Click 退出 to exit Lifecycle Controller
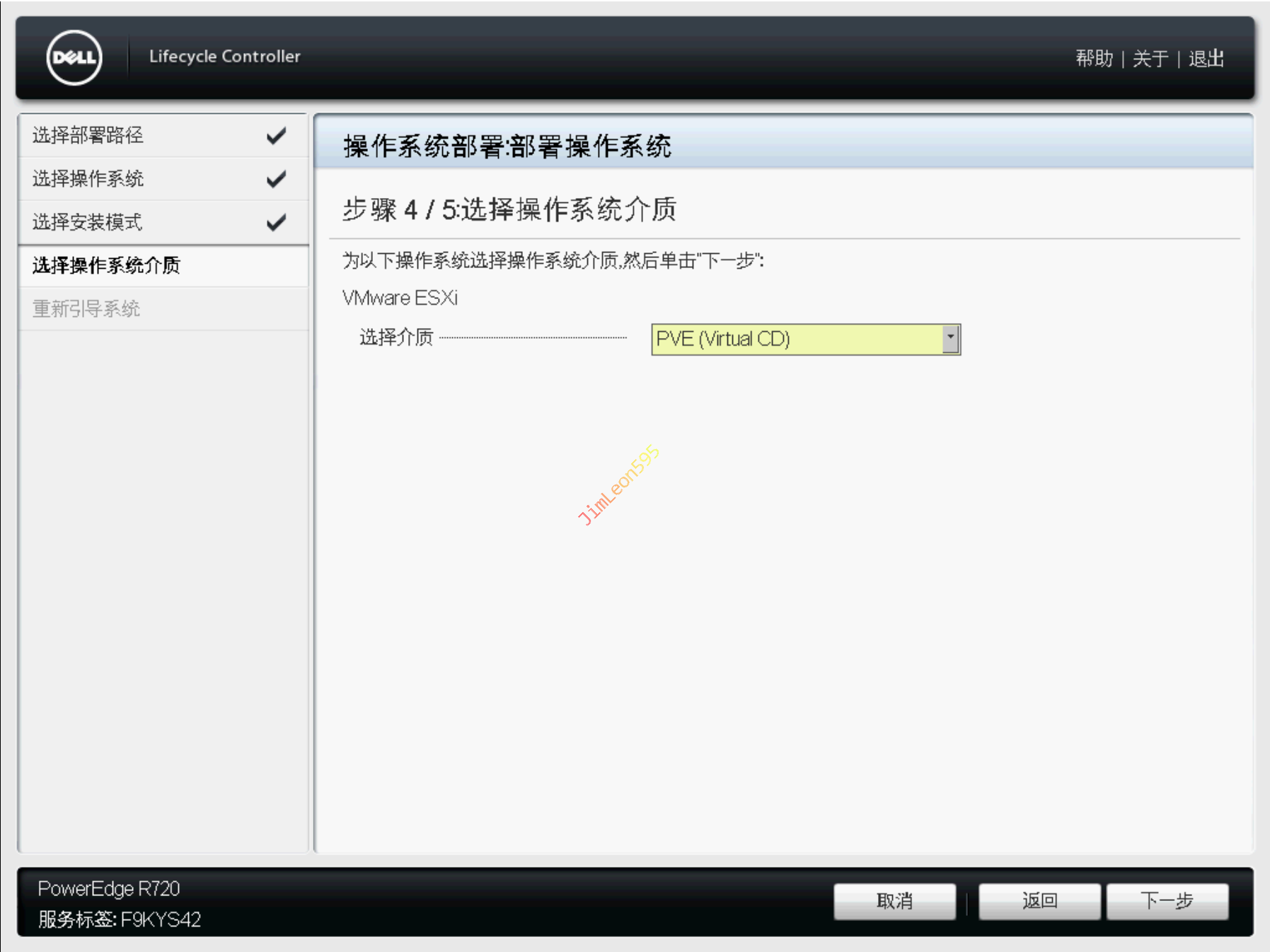This screenshot has height=952, width=1270. click(x=1206, y=58)
